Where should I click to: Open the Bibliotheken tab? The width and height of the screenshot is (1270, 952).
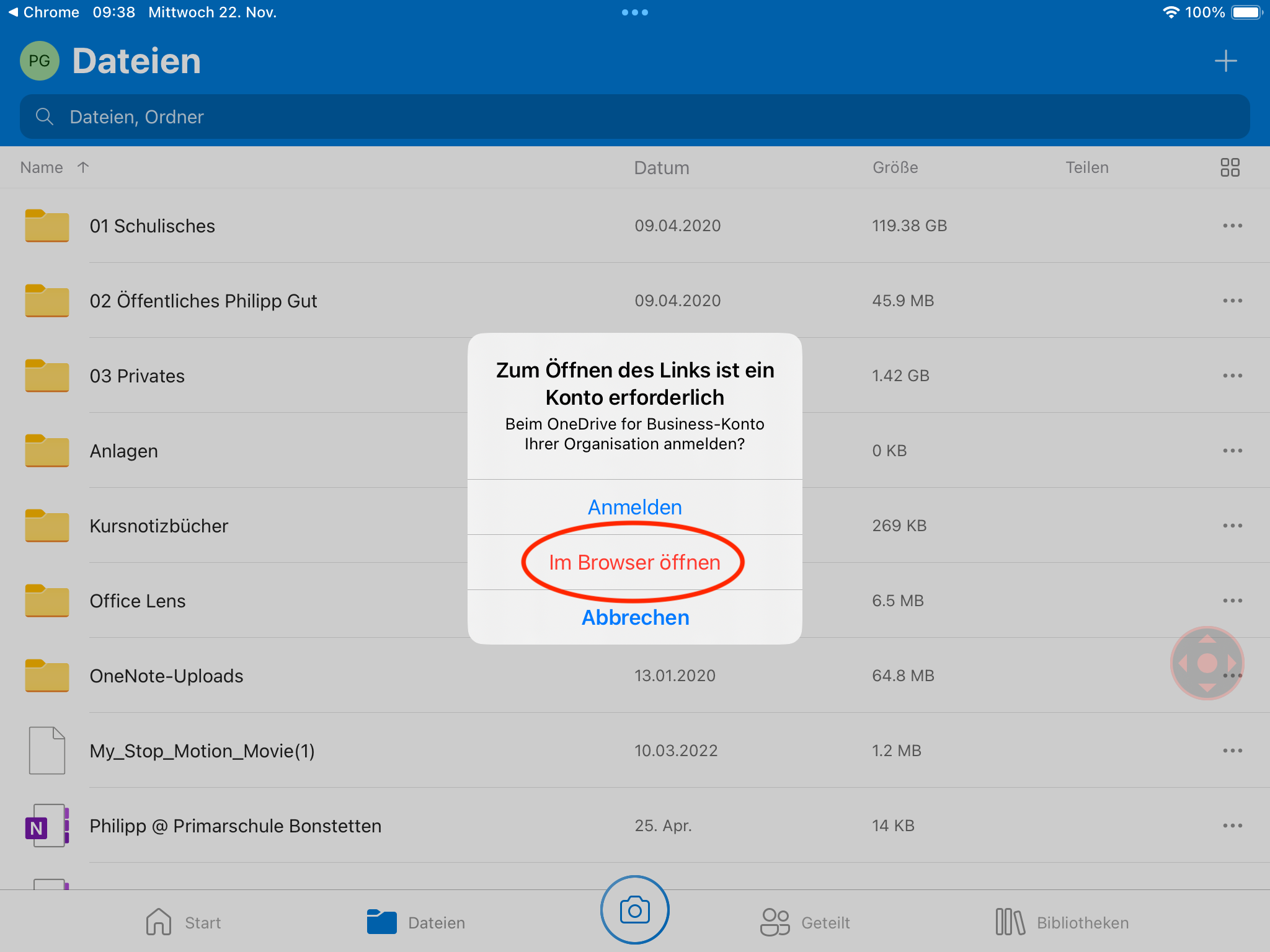point(1062,923)
